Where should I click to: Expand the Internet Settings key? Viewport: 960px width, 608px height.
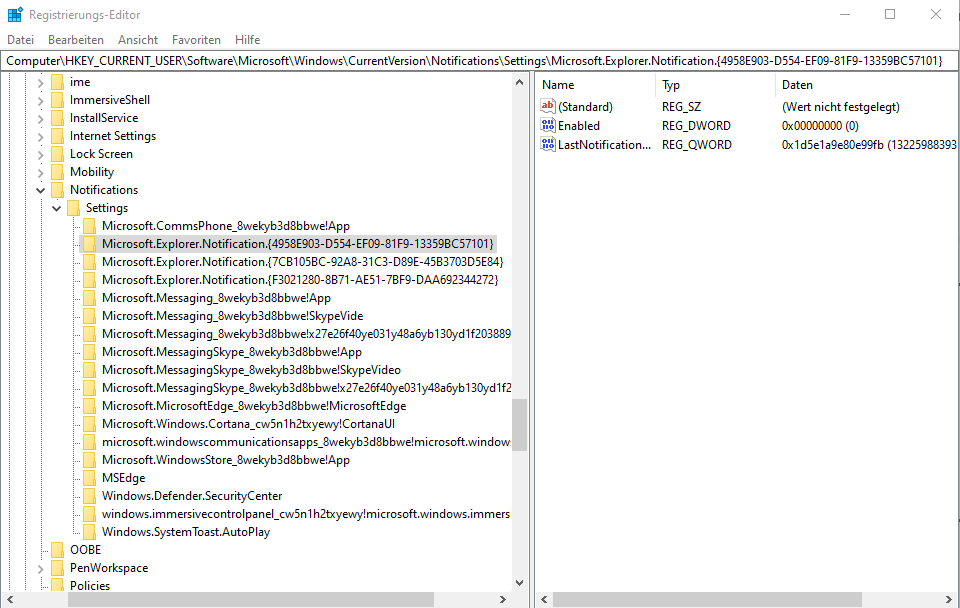point(40,137)
